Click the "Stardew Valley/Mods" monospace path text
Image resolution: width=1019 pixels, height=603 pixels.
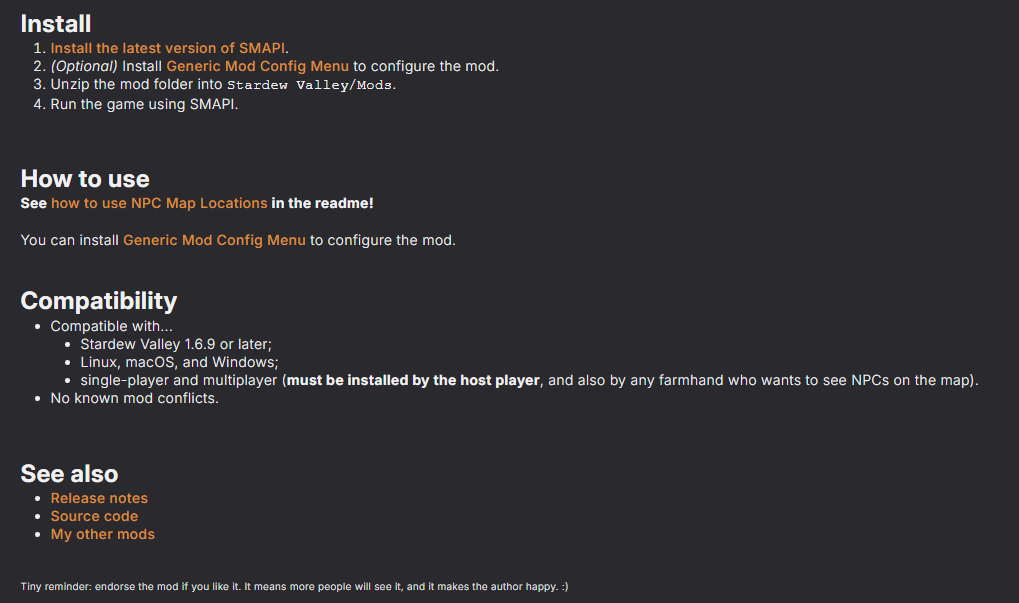pos(310,85)
